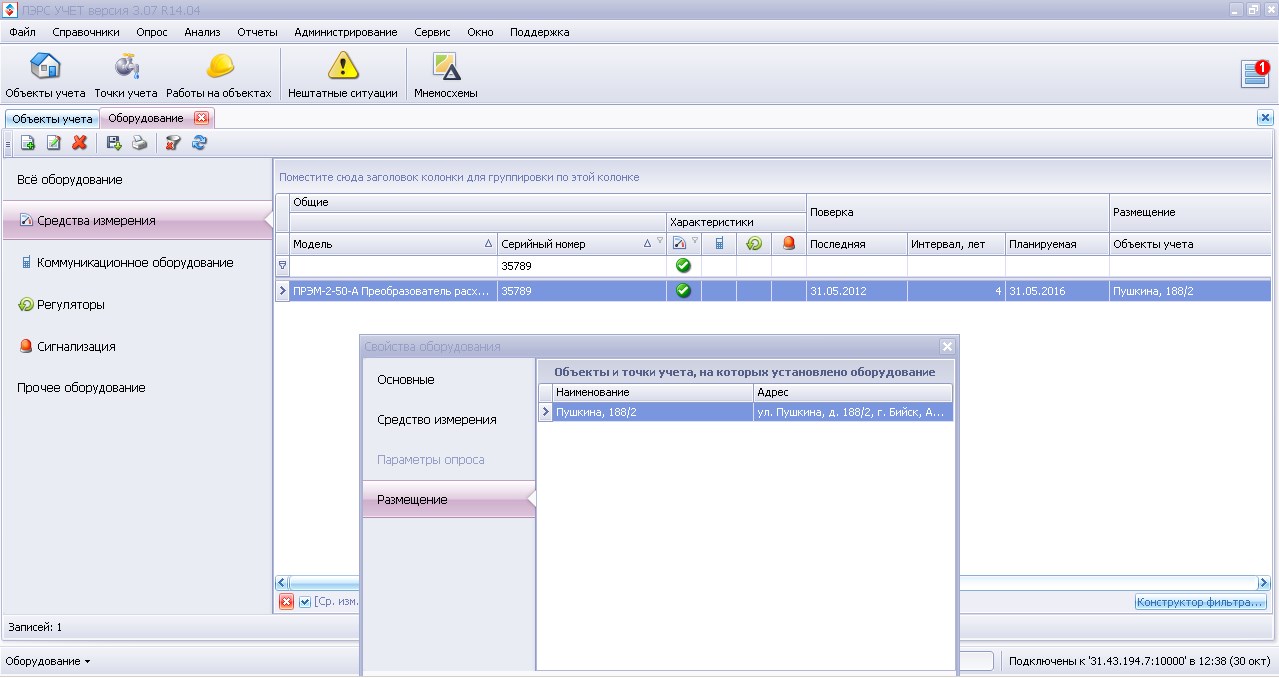Open Средство измерения section in dialog
The image size is (1279, 678).
(449, 420)
